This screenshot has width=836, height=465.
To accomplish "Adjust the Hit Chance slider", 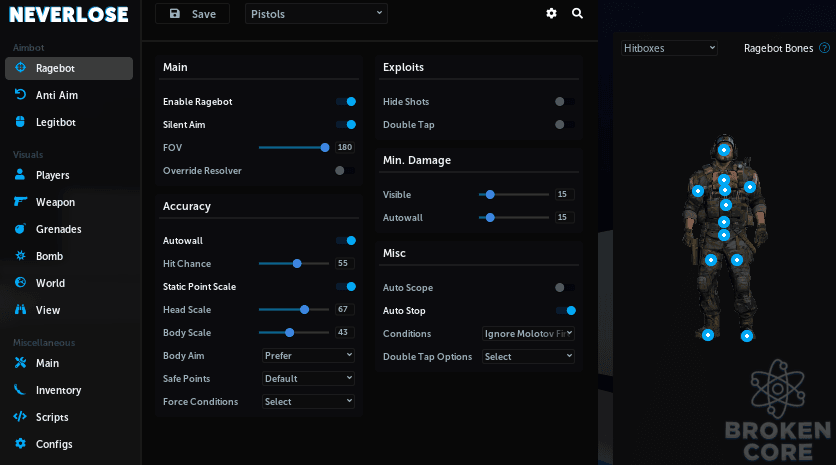I will click(x=294, y=263).
